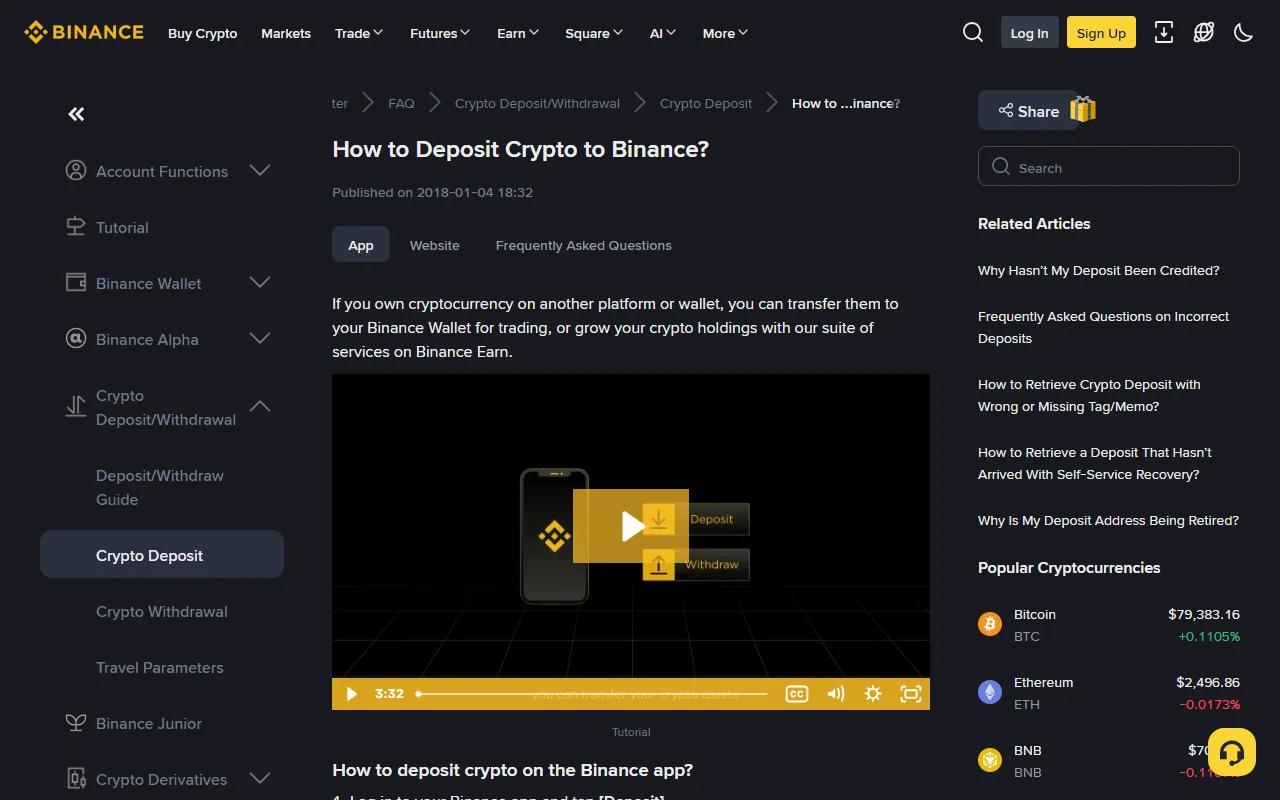Open the Trade dropdown menu
Viewport: 1280px width, 800px height.
(x=359, y=33)
